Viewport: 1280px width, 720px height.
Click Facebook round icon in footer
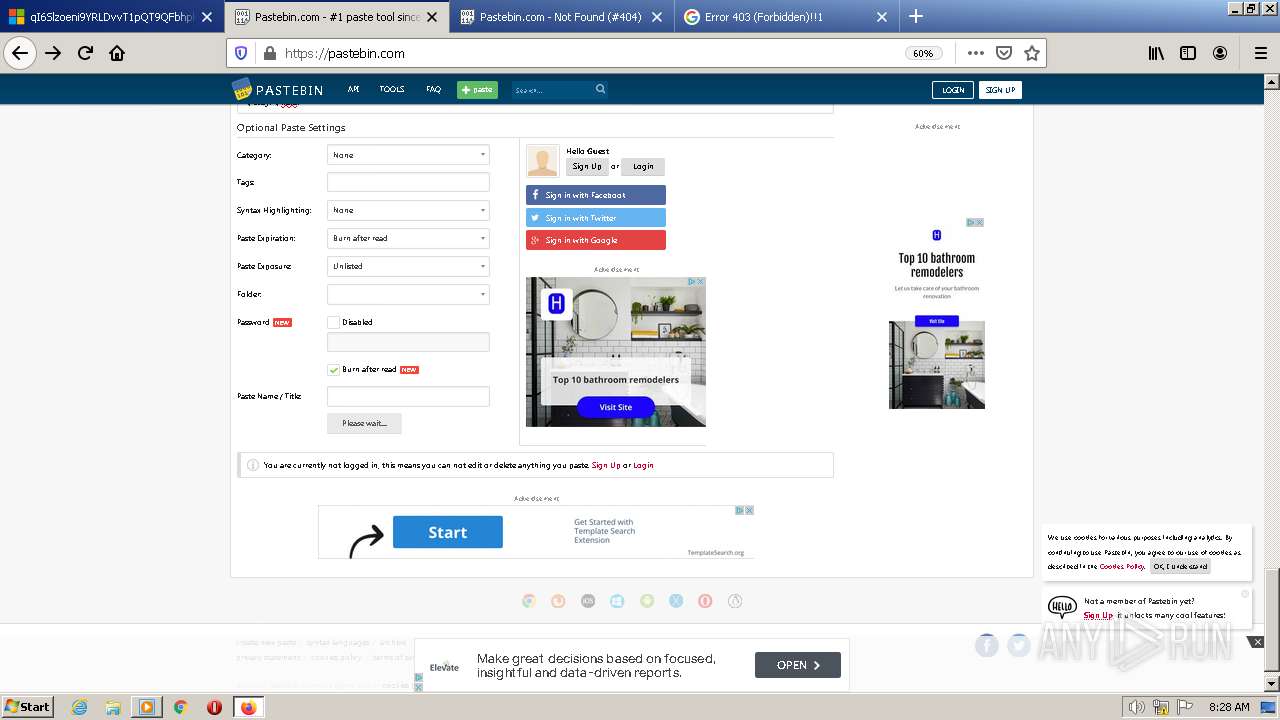987,645
